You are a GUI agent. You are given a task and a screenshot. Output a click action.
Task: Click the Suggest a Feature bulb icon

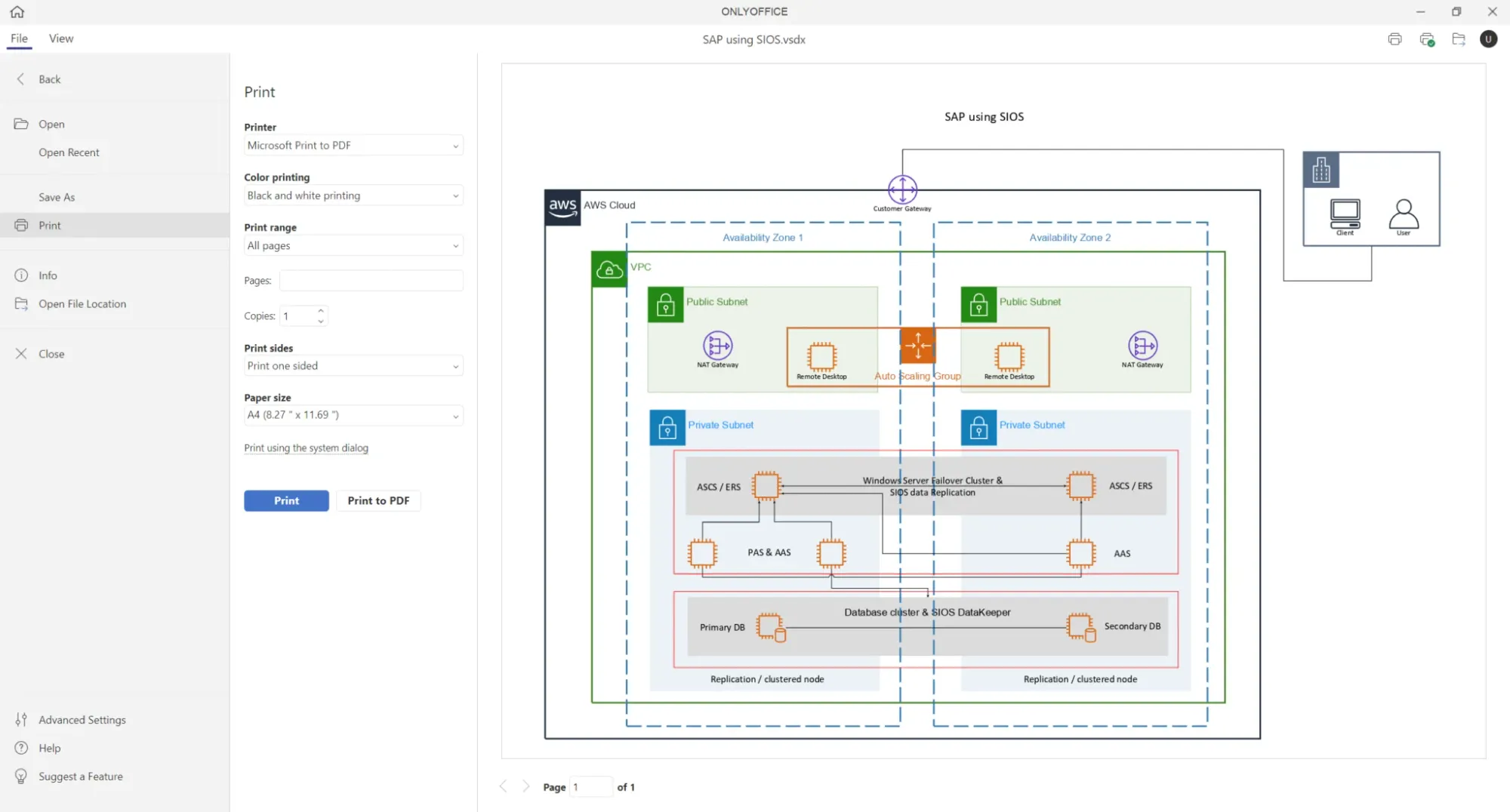coord(21,776)
